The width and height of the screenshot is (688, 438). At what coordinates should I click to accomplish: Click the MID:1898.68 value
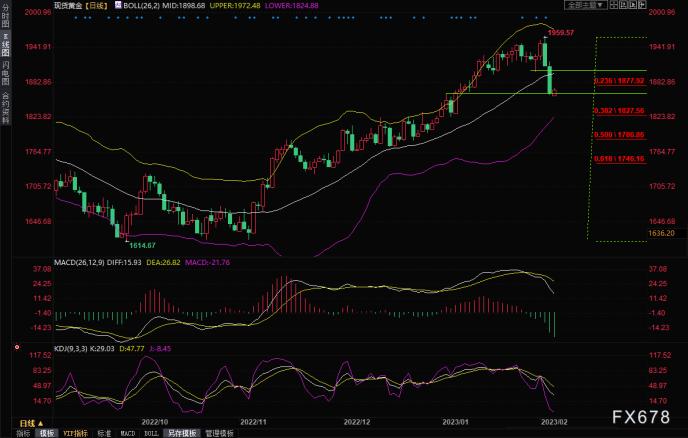183,6
